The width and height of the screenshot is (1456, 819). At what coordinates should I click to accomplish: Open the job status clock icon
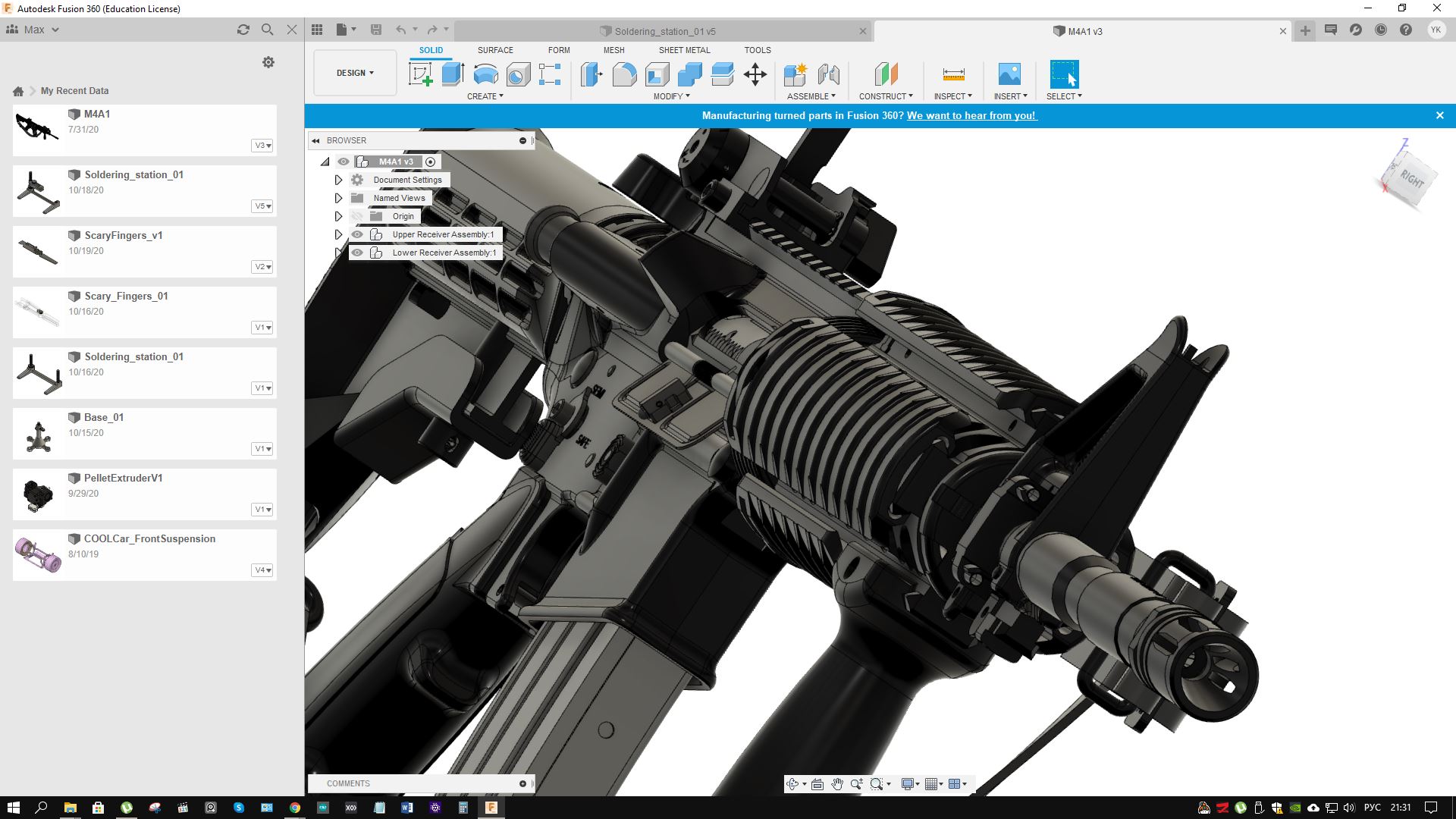click(1381, 30)
